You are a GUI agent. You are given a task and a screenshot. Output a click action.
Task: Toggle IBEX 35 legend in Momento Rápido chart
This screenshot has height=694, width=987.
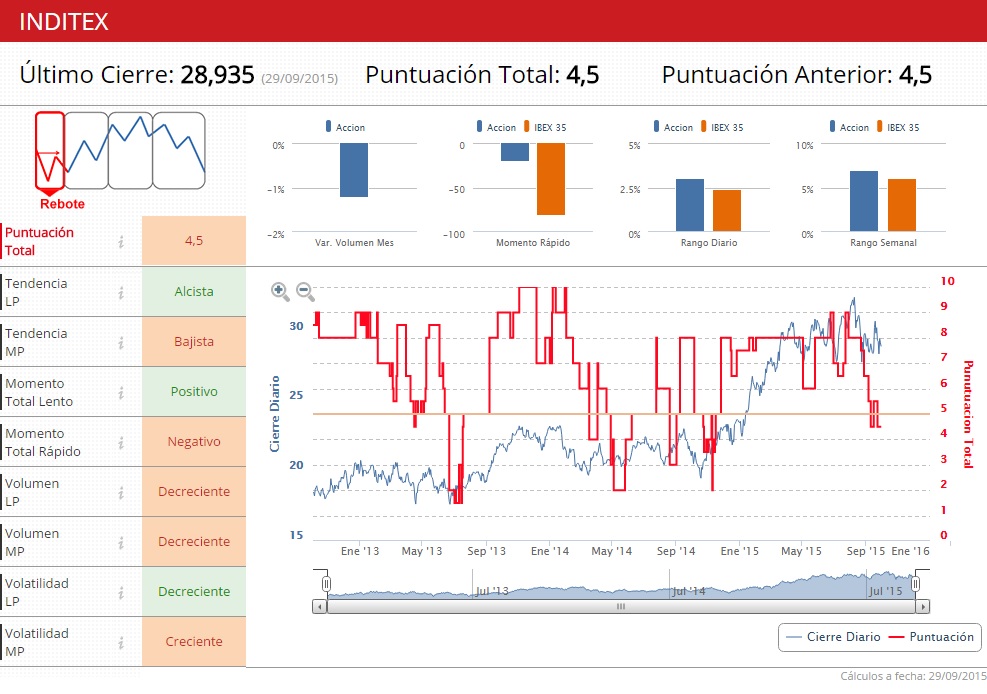[545, 127]
